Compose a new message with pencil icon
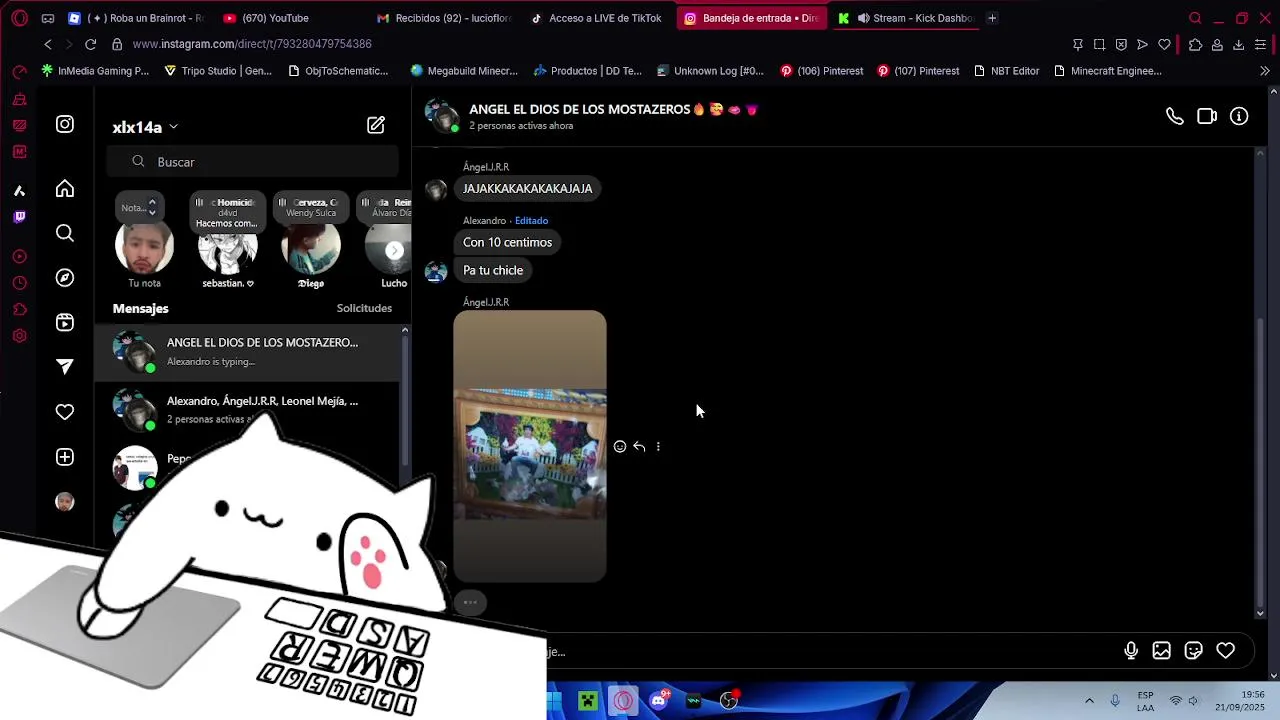 (376, 125)
